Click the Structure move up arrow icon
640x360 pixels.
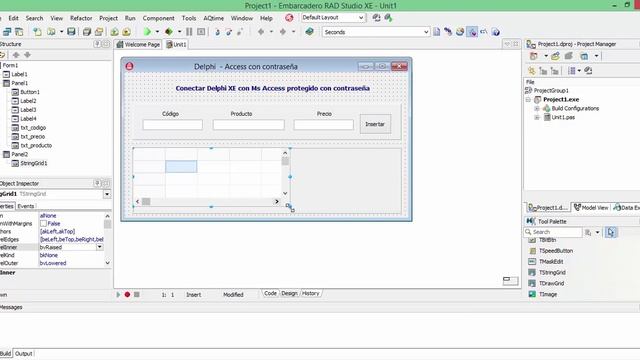pos(16,55)
